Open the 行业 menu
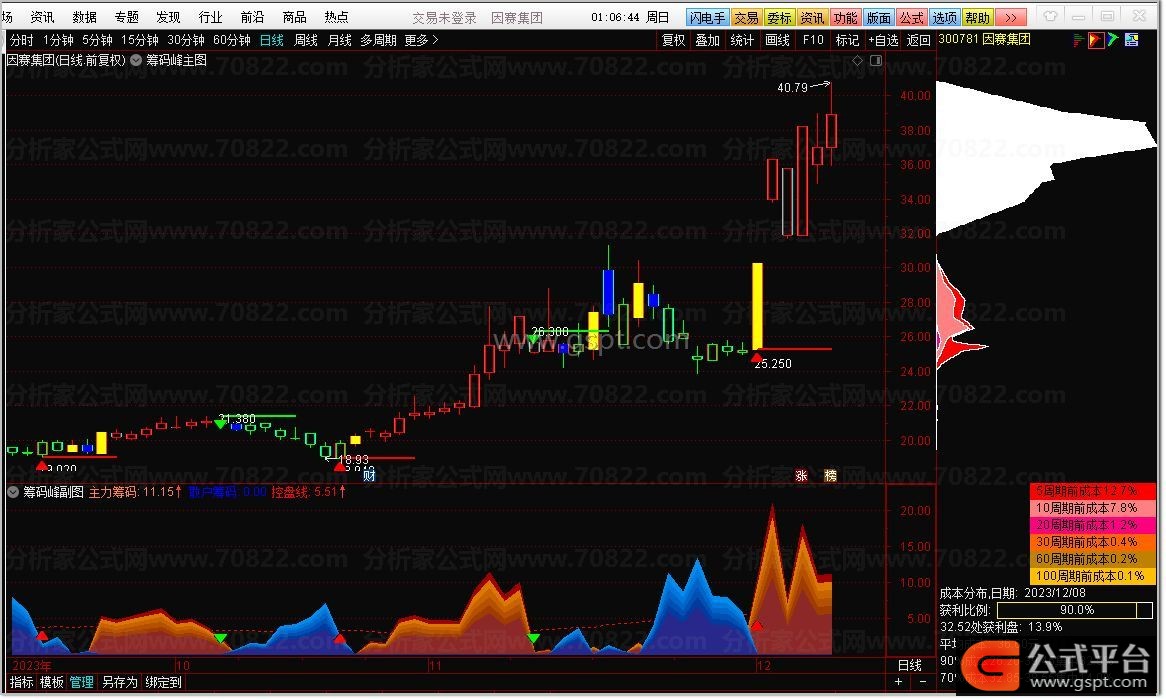This screenshot has width=1166, height=699. click(x=210, y=17)
